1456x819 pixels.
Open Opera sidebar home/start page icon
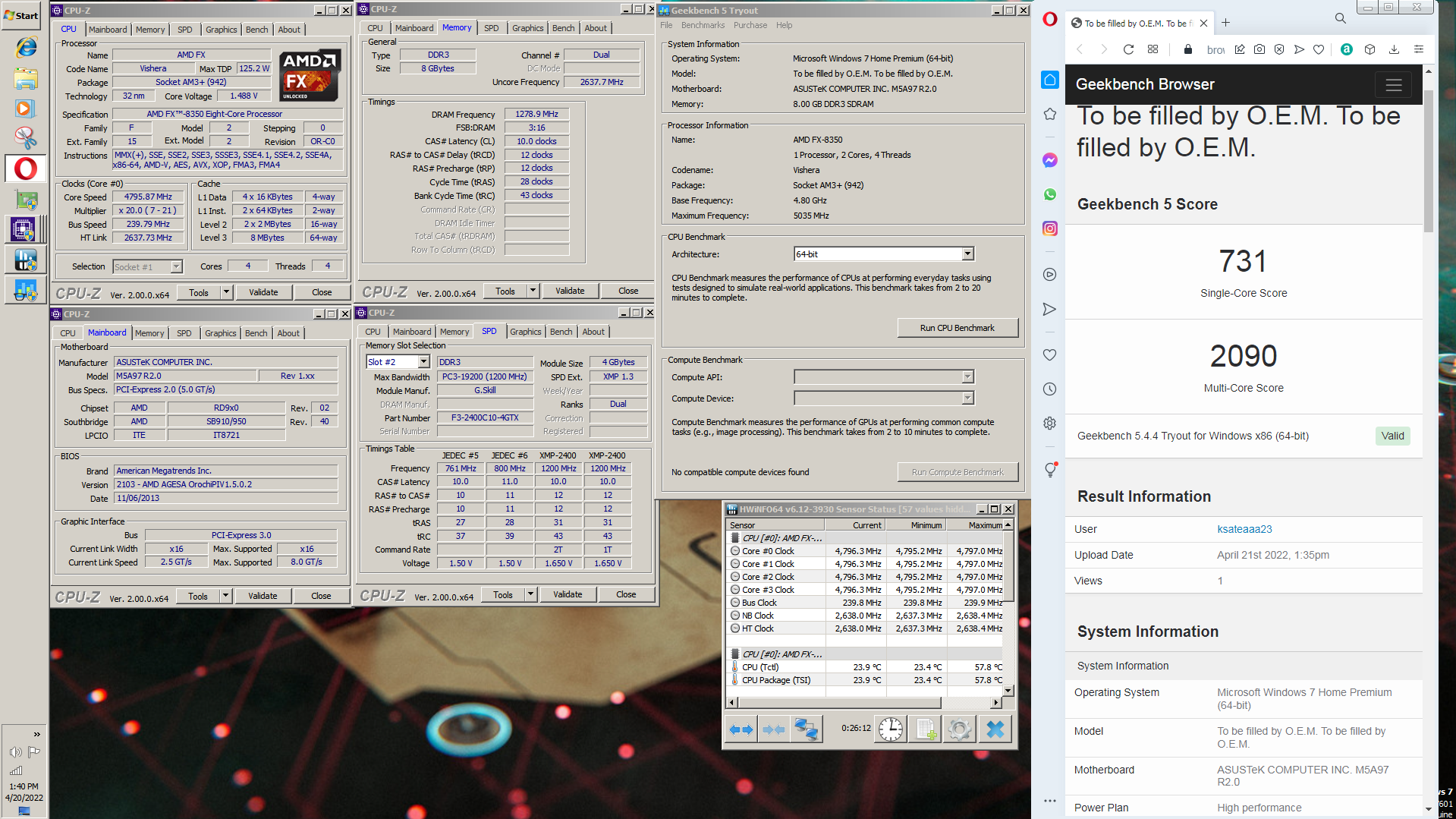[1050, 80]
